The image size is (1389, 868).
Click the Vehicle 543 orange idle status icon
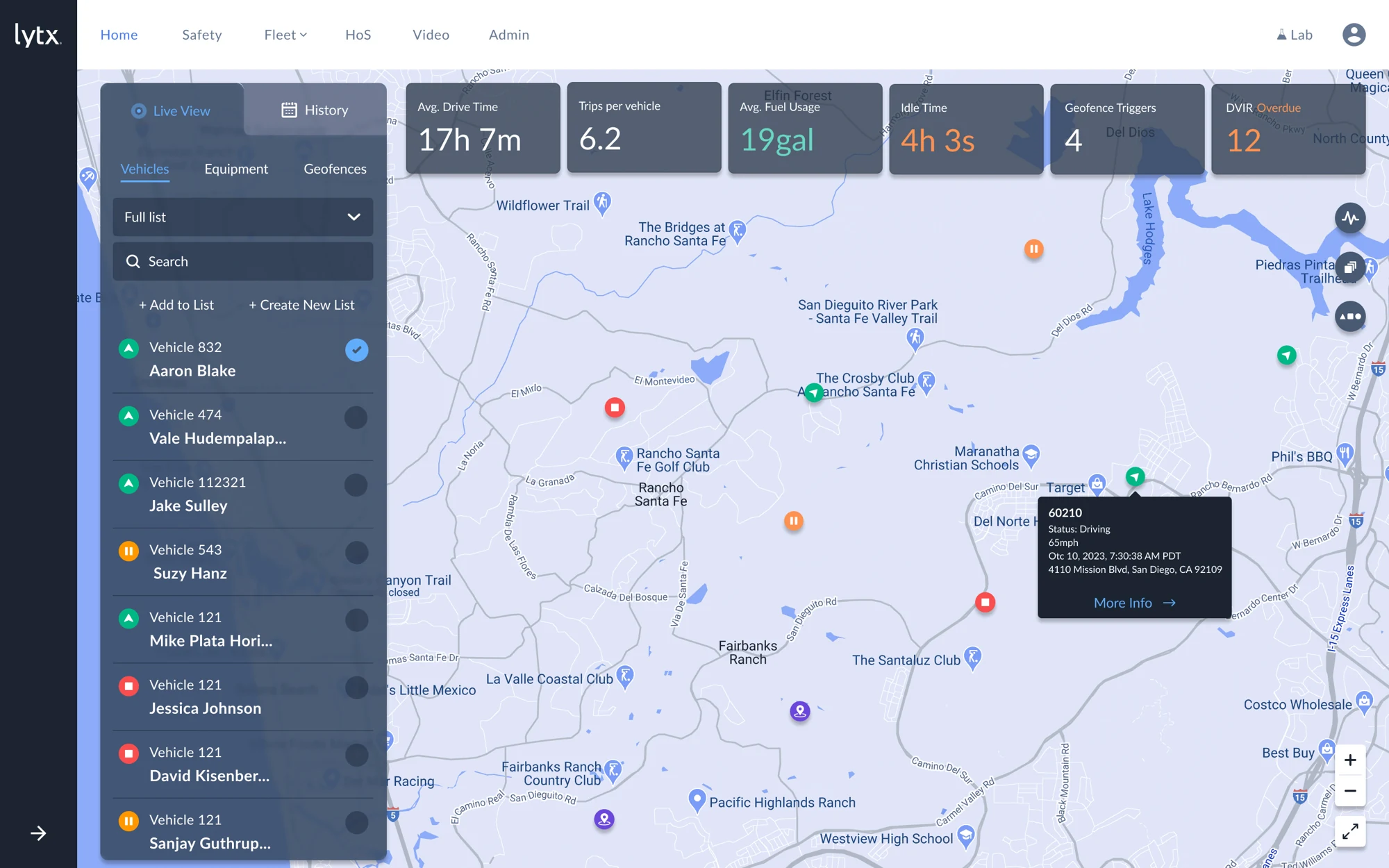pyautogui.click(x=128, y=551)
